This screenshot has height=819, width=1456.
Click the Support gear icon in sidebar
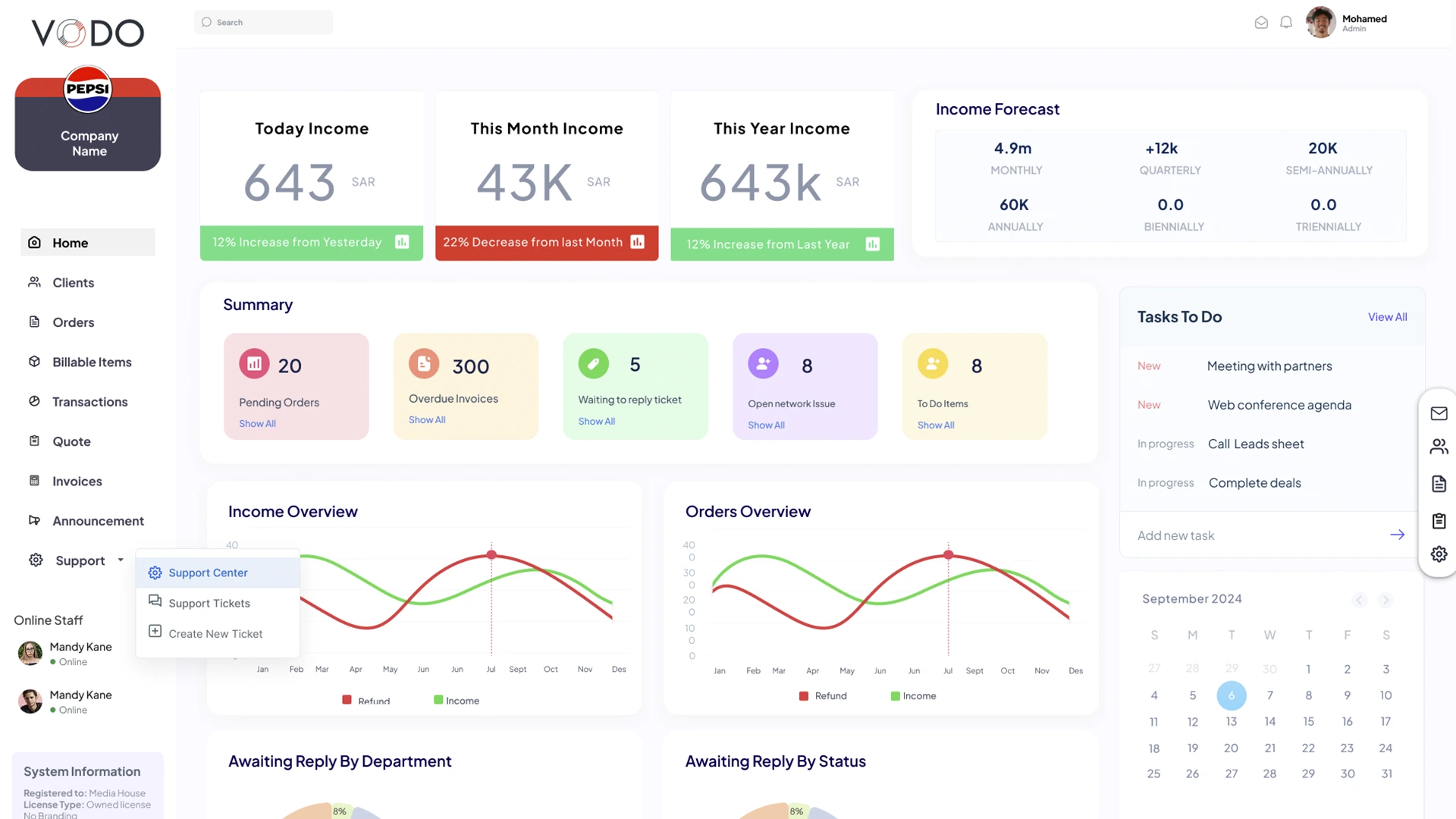pyautogui.click(x=36, y=560)
